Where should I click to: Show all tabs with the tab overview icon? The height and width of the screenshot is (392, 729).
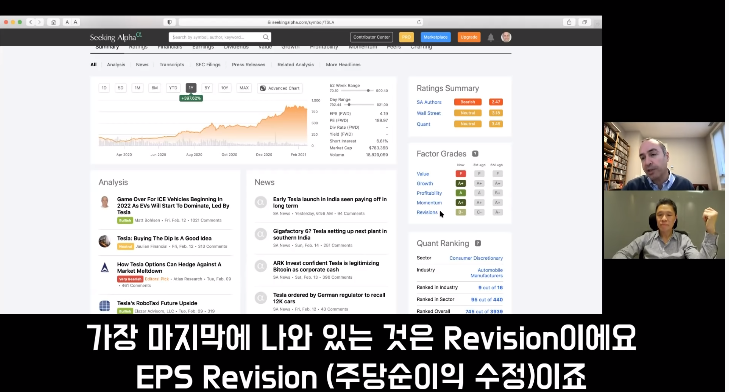click(x=584, y=22)
